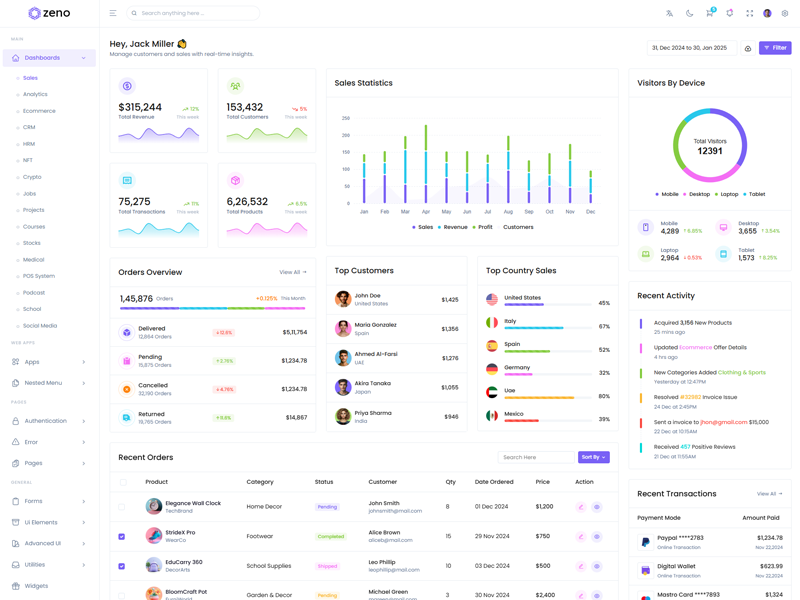Viewport: 800px width, 600px height.
Task: Click the hamburger sidebar toggle icon
Action: click(x=113, y=13)
